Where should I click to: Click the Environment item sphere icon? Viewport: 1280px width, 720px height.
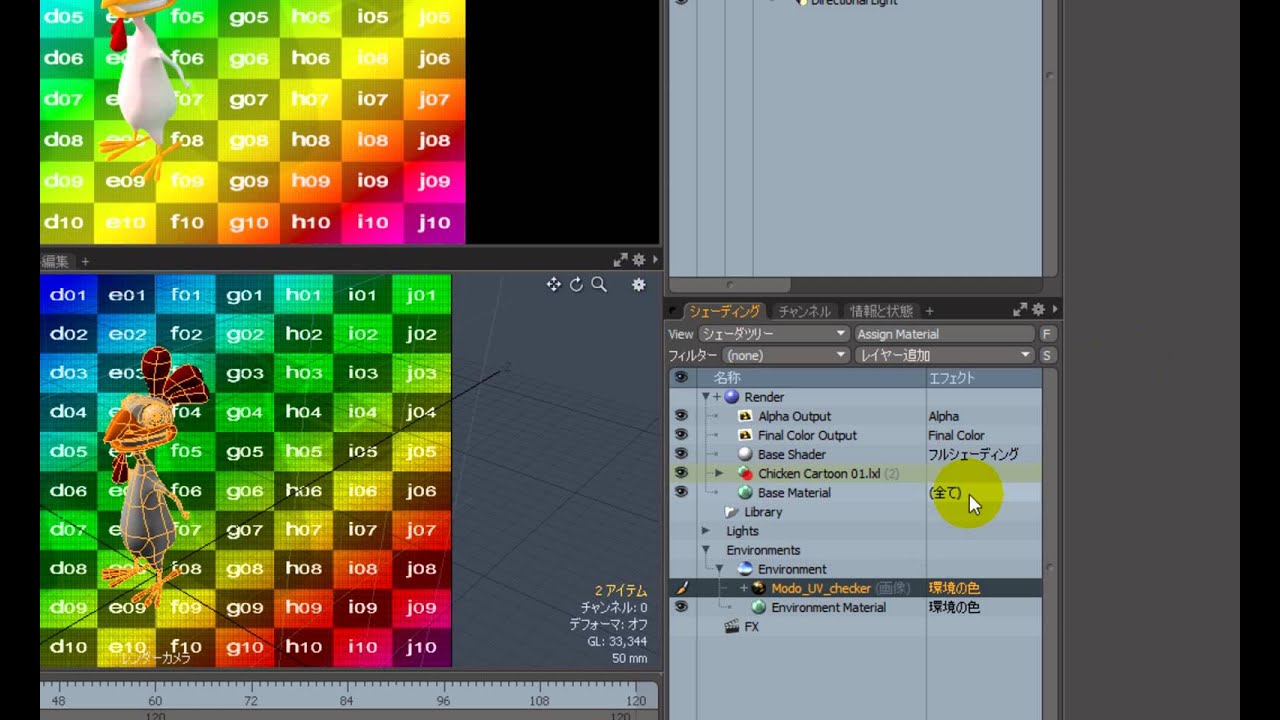(745, 569)
